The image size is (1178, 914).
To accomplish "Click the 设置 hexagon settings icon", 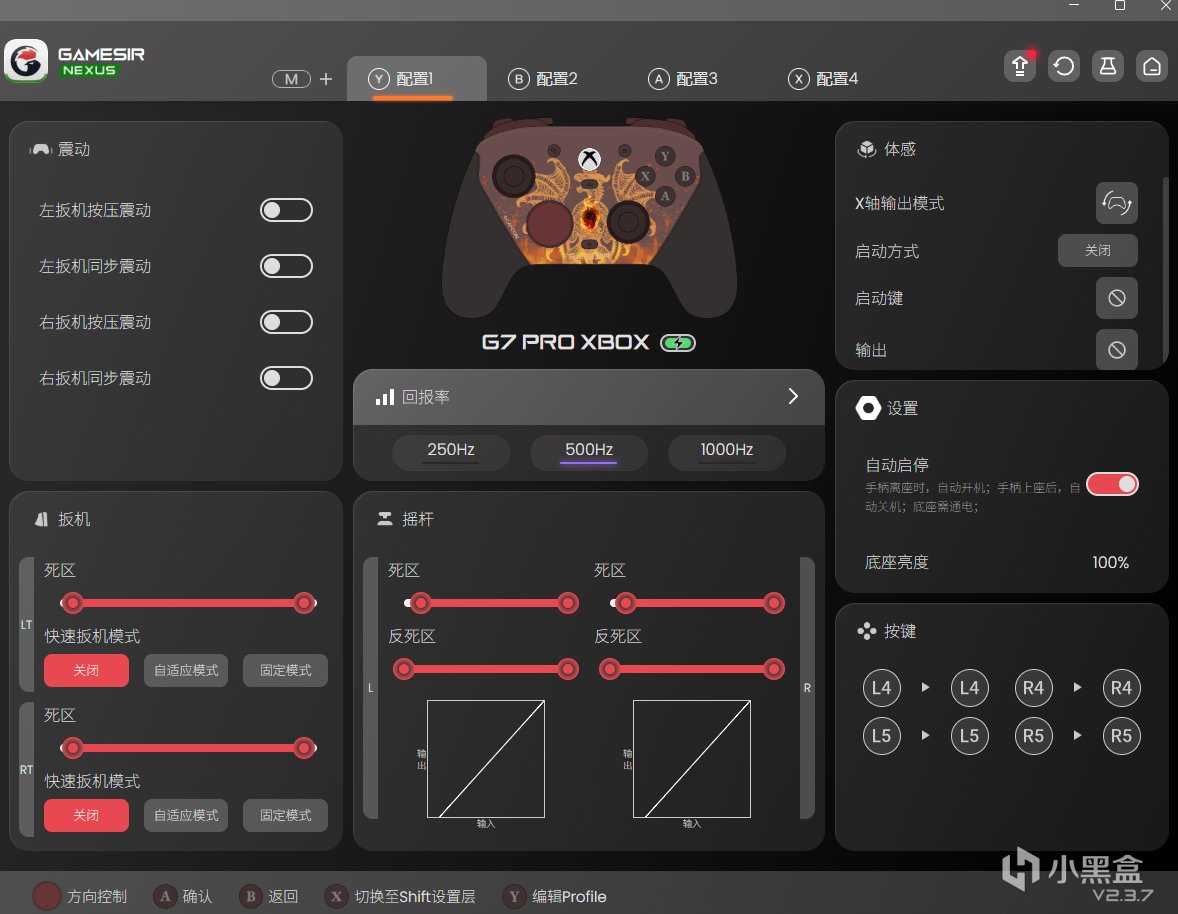I will [868, 408].
